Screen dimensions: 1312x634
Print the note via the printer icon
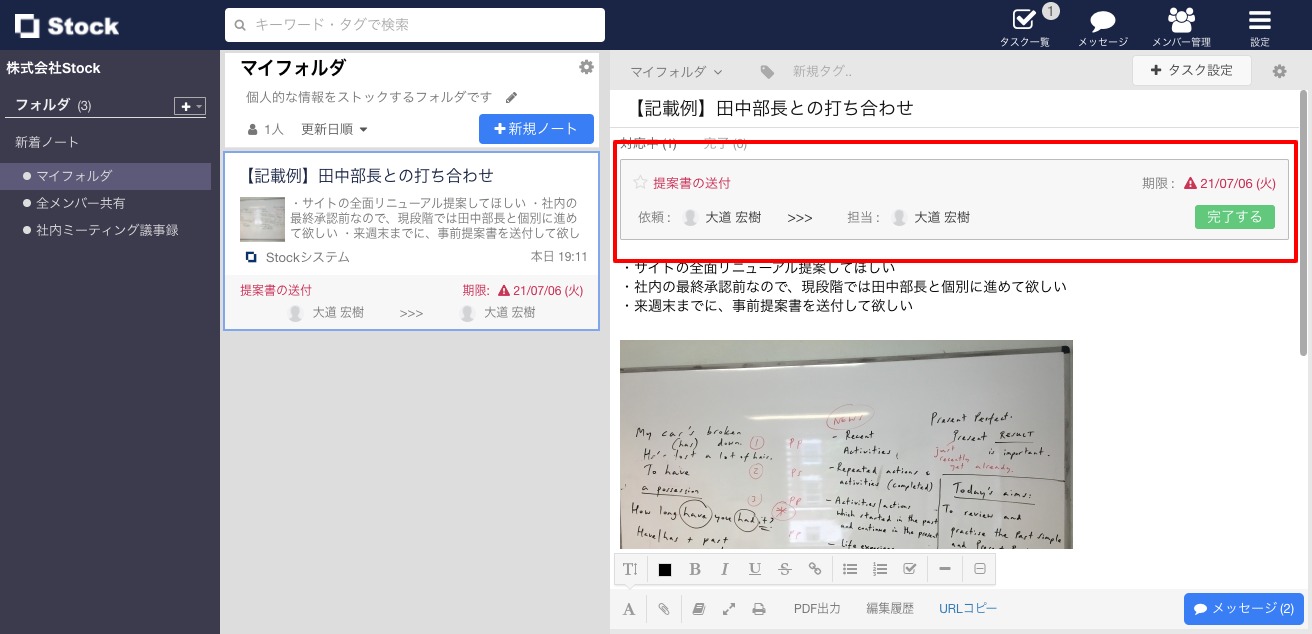(759, 608)
